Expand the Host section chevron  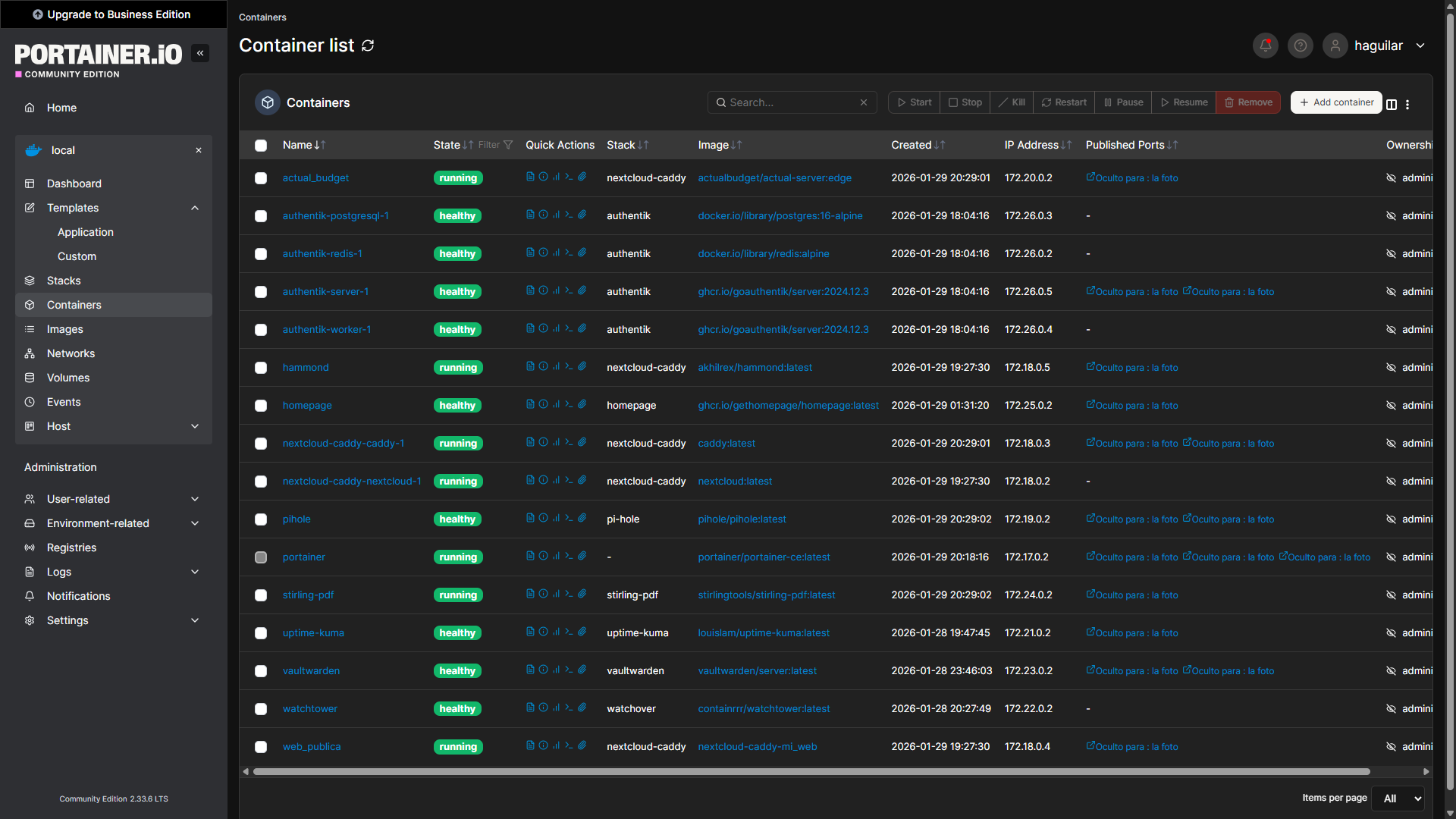(195, 426)
